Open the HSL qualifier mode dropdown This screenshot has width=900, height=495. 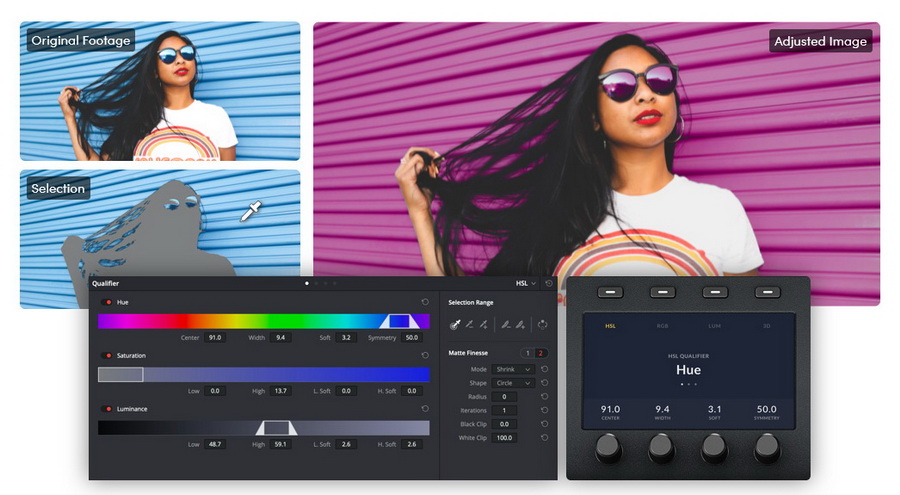tap(526, 283)
